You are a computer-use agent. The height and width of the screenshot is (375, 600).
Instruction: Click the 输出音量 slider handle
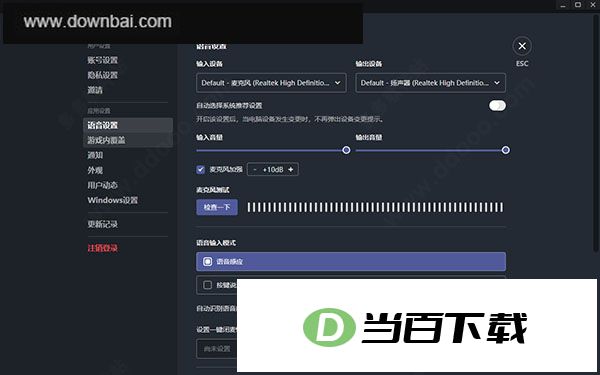click(x=505, y=150)
